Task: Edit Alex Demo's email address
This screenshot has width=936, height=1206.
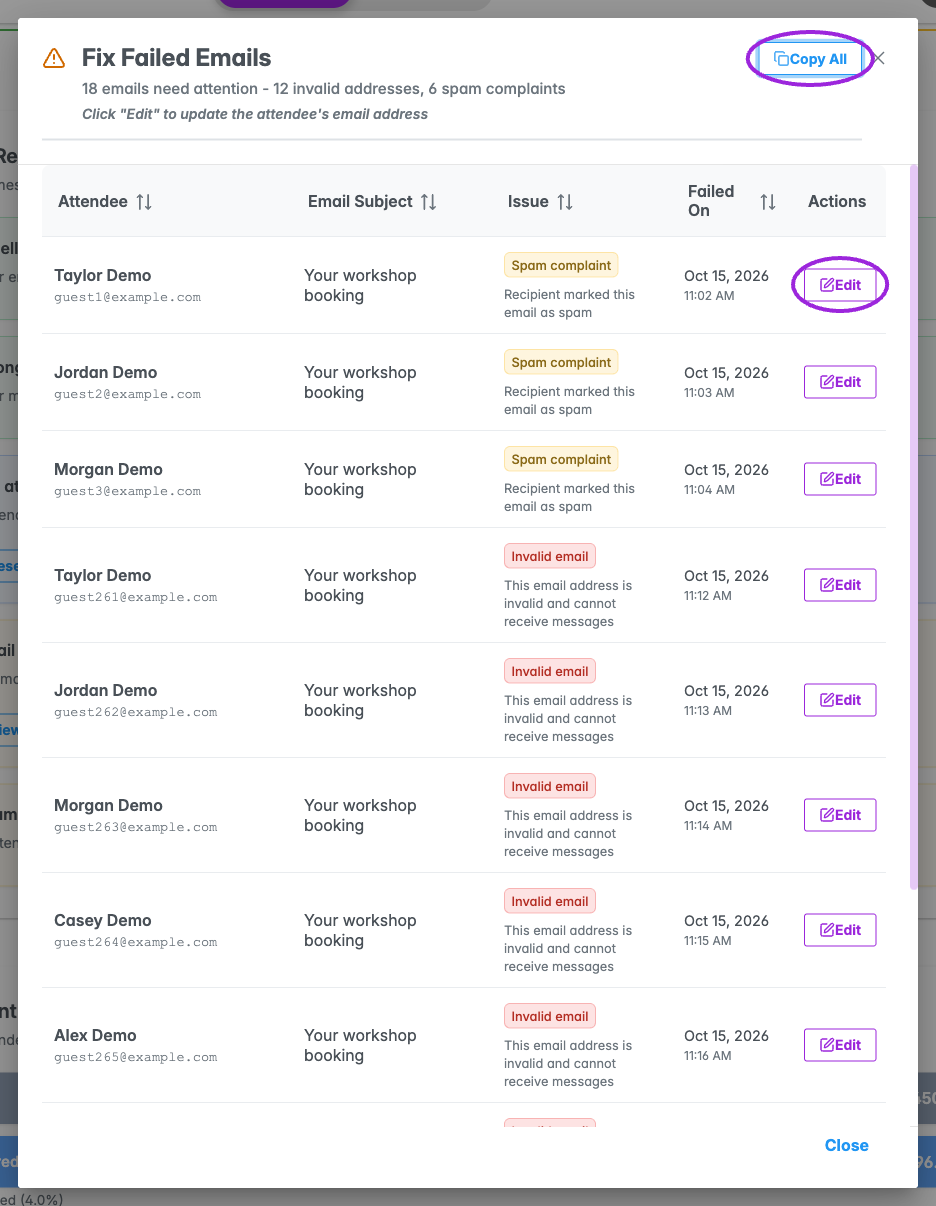Action: coord(840,1045)
